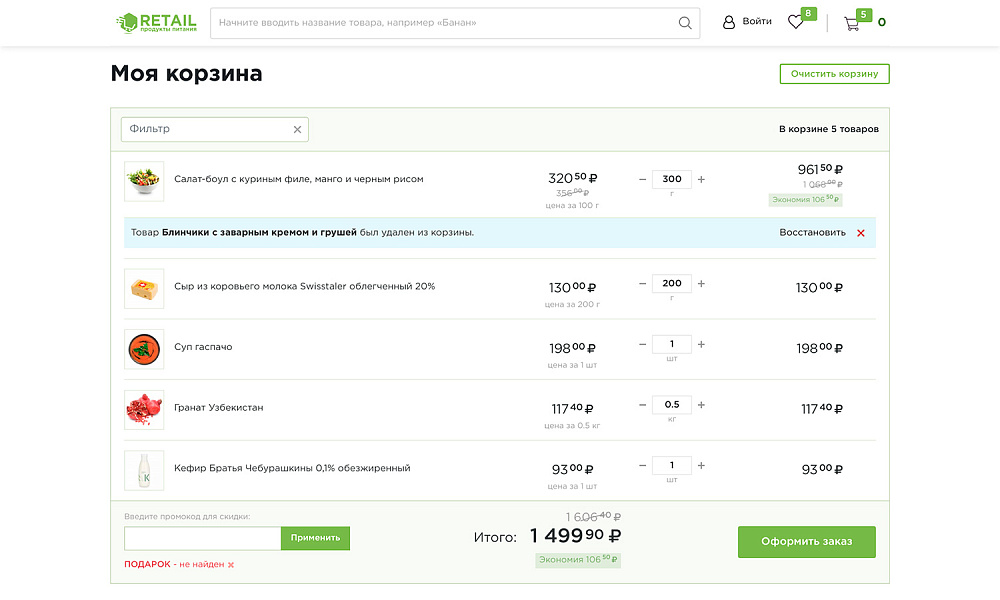This screenshot has width=1000, height=600.
Task: Decrease Сыр Swisstaler quantity with minus icon
Action: pos(642,283)
